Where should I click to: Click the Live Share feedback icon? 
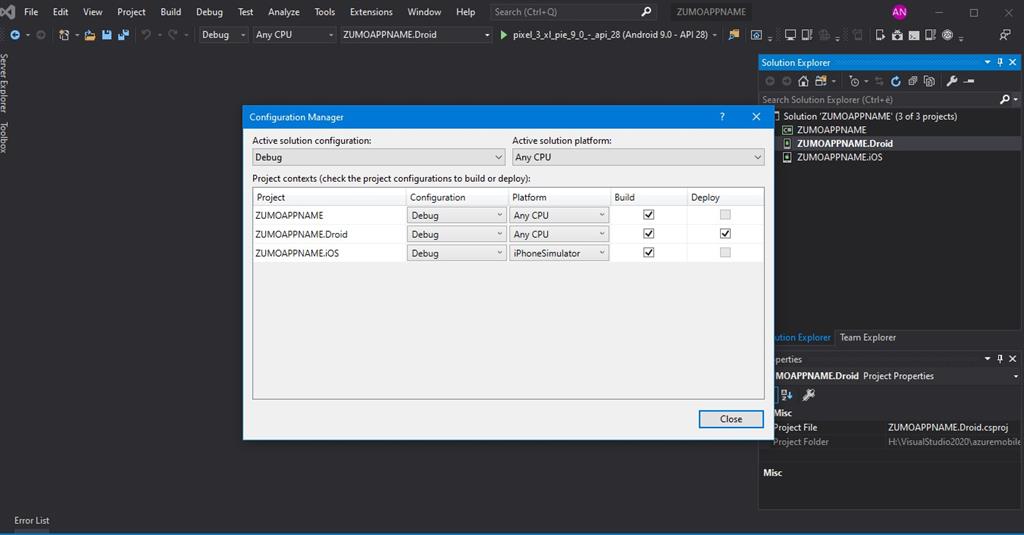tap(1005, 35)
